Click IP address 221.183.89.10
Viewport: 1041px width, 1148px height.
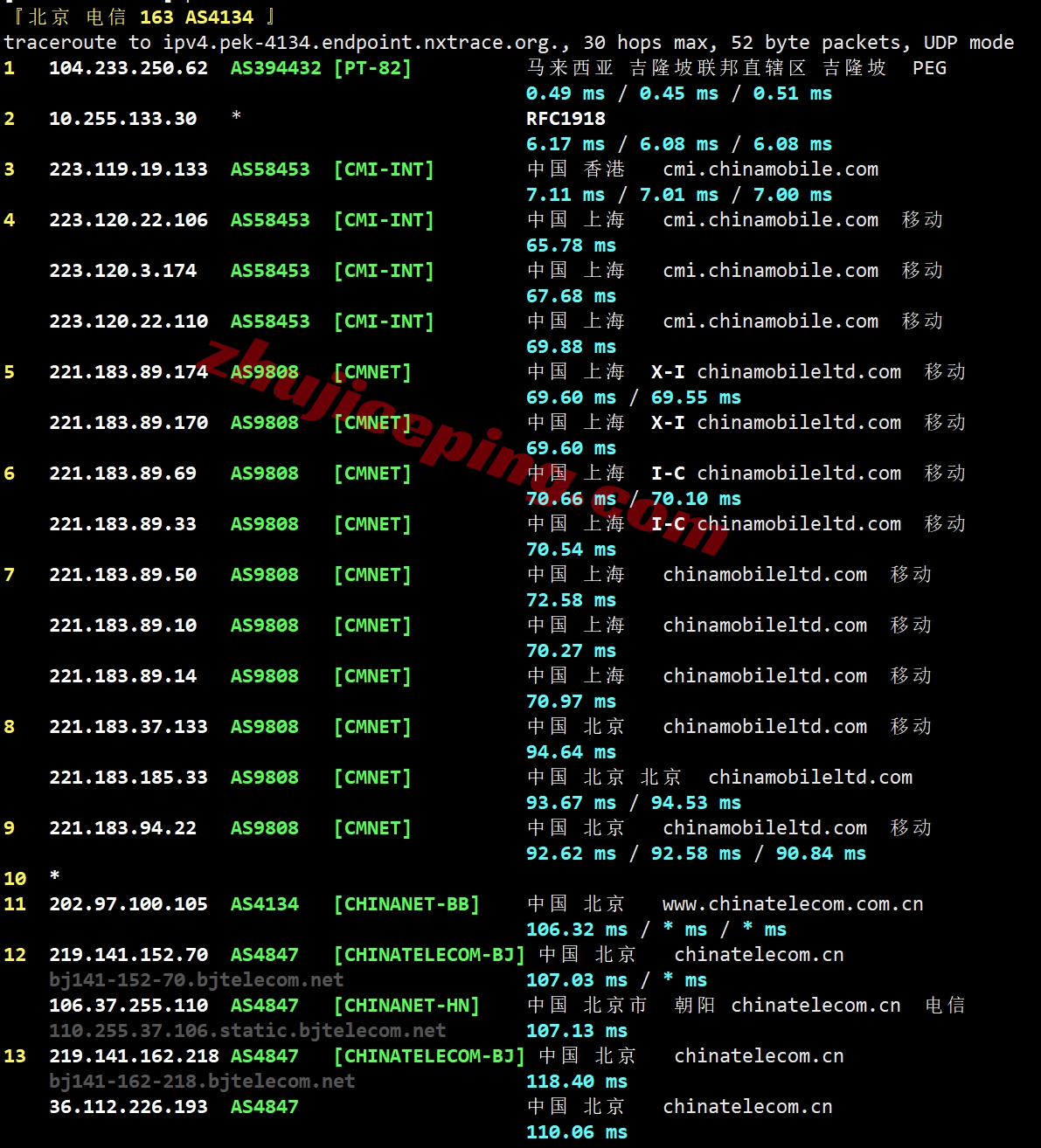tap(123, 626)
